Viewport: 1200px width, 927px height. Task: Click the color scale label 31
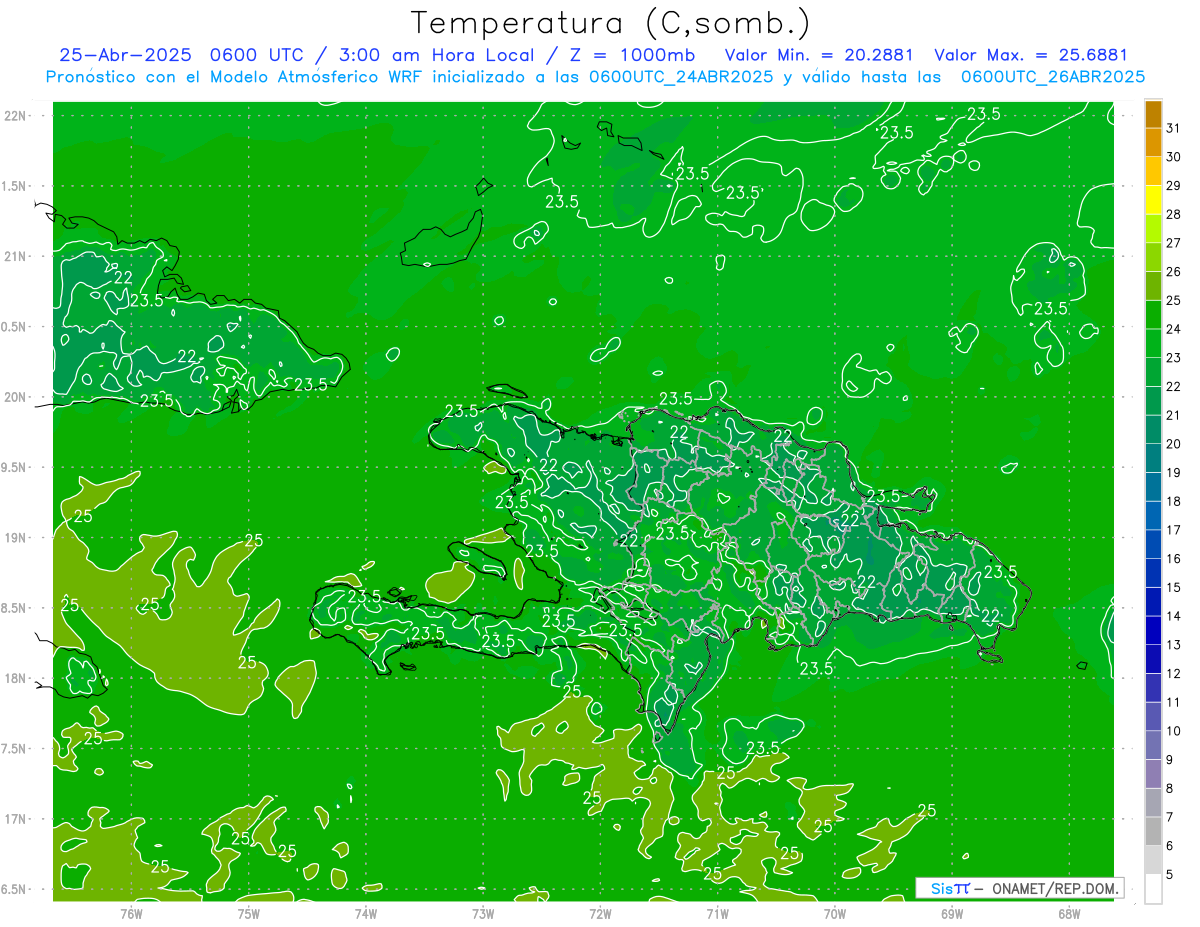pyautogui.click(x=1174, y=128)
